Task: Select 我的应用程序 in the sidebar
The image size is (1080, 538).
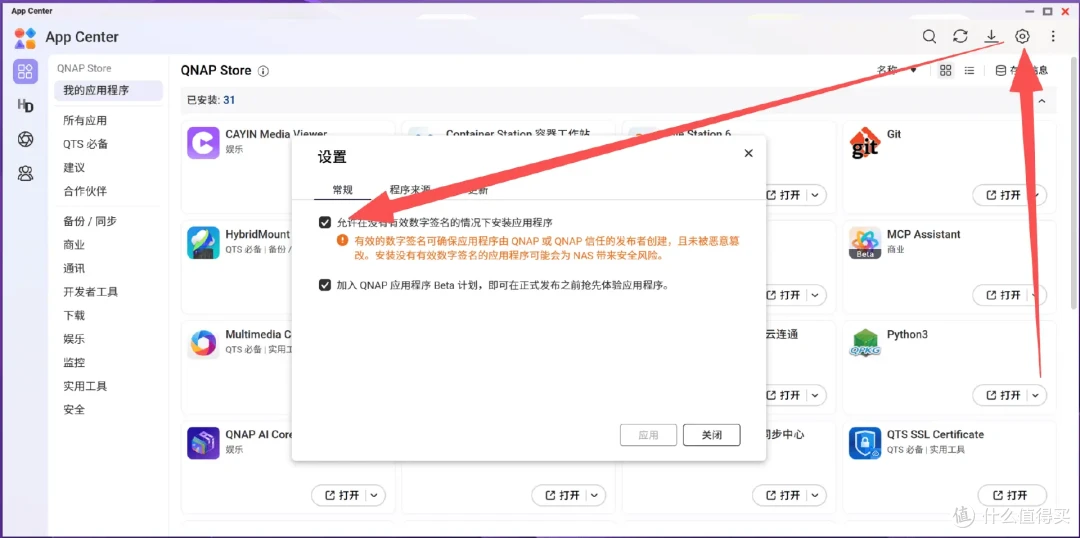Action: point(109,90)
